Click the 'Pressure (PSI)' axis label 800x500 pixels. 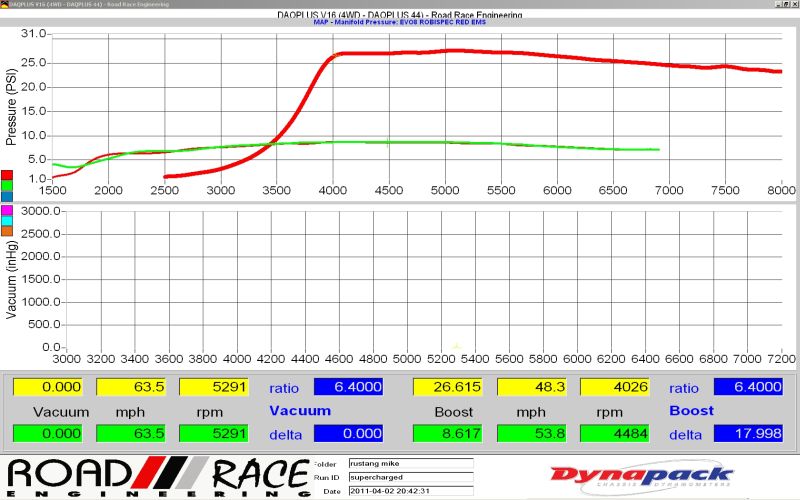[x=11, y=107]
